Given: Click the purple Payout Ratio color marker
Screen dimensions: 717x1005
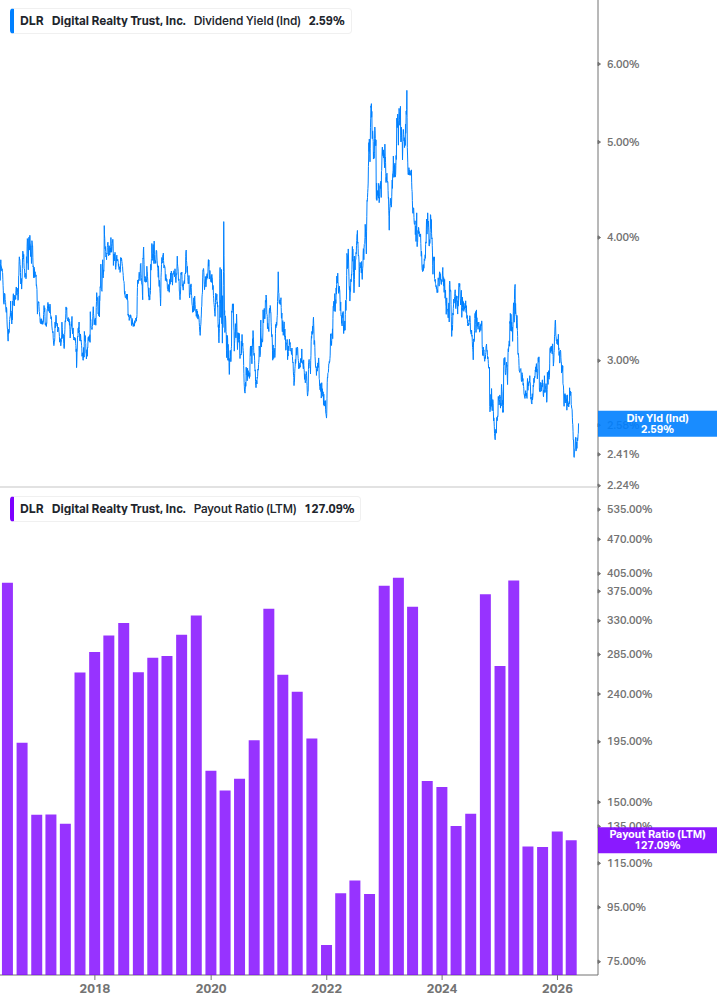Looking at the screenshot, I should point(12,509).
